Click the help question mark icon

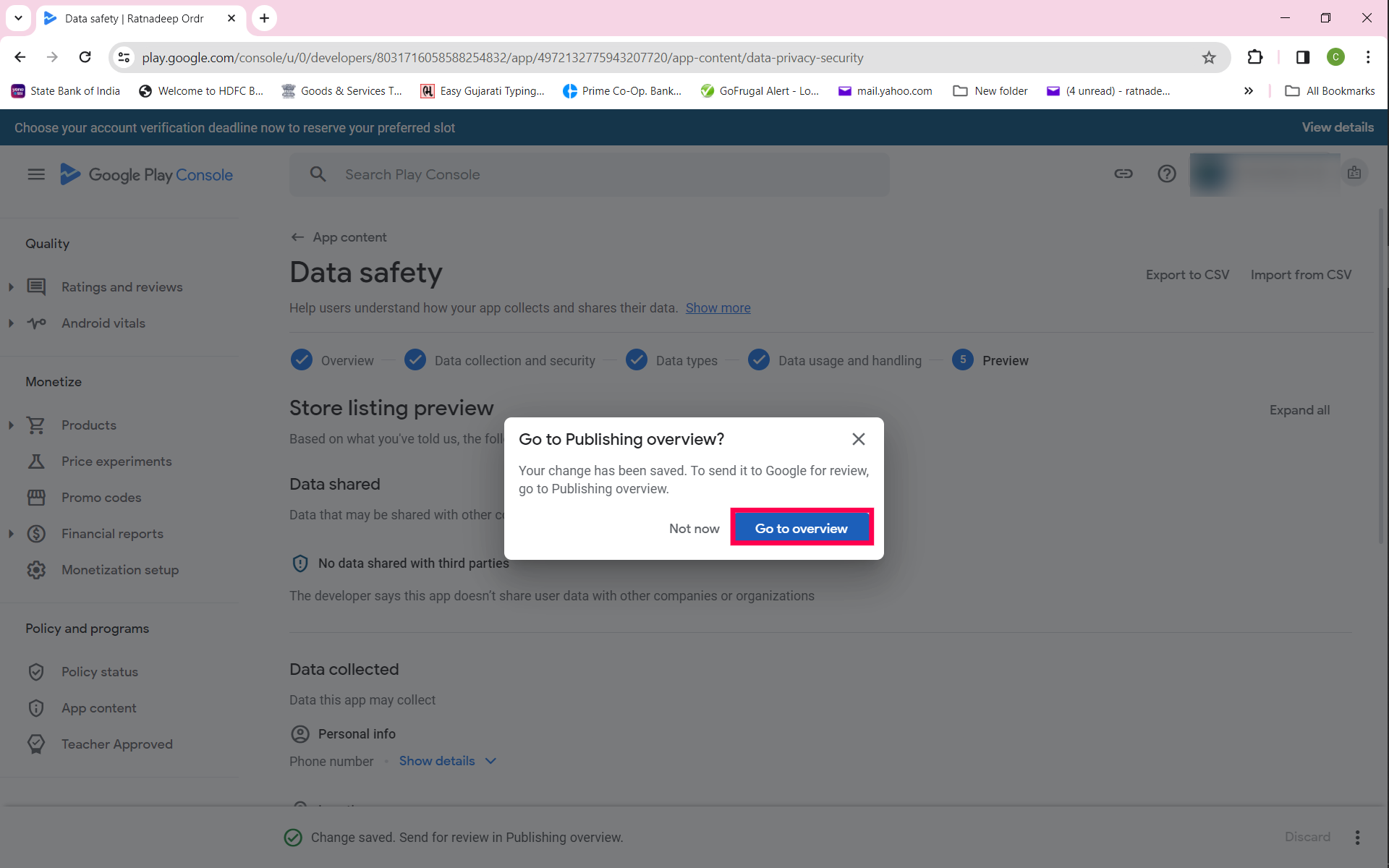pyautogui.click(x=1166, y=174)
